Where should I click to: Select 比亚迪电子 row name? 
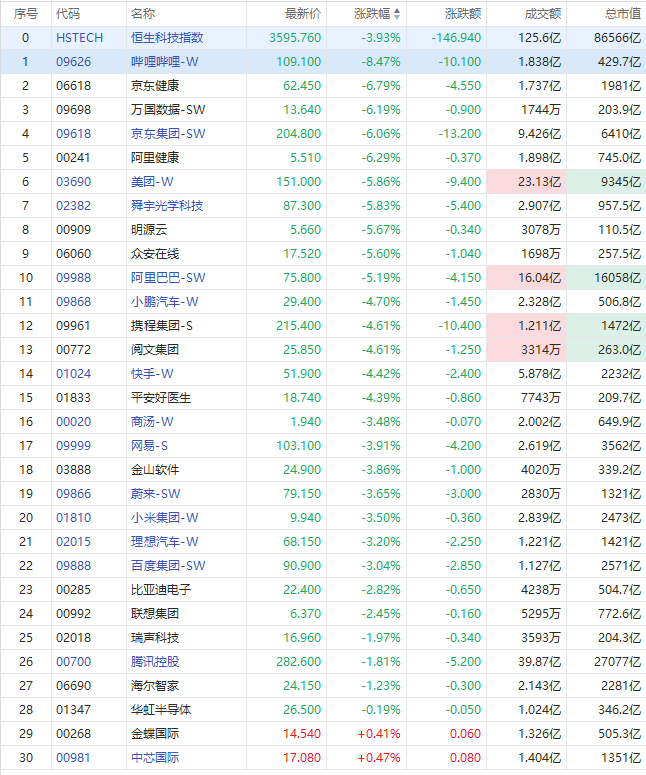point(161,590)
